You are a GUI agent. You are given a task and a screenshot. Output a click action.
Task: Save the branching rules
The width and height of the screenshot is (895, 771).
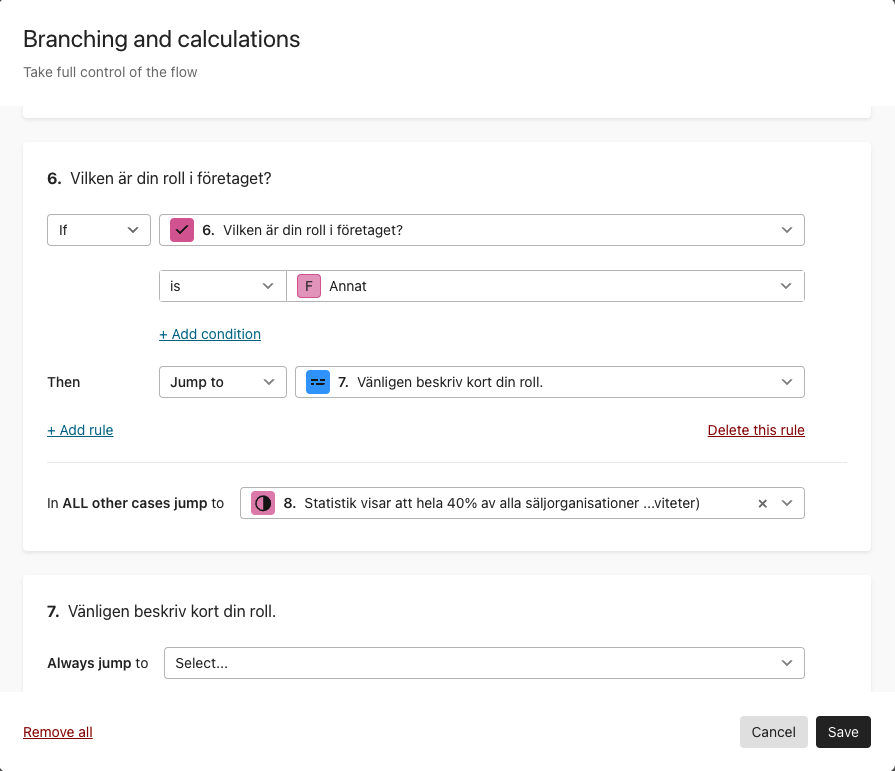click(842, 732)
